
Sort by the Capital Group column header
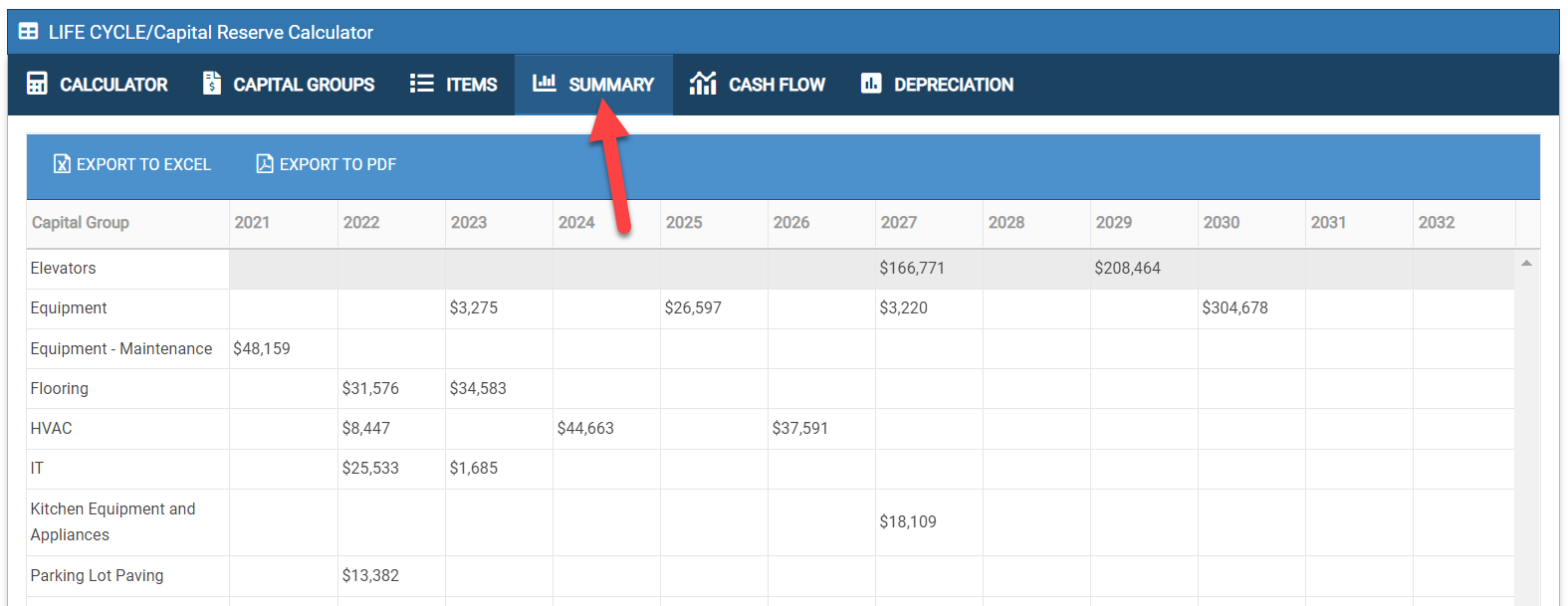click(x=81, y=223)
